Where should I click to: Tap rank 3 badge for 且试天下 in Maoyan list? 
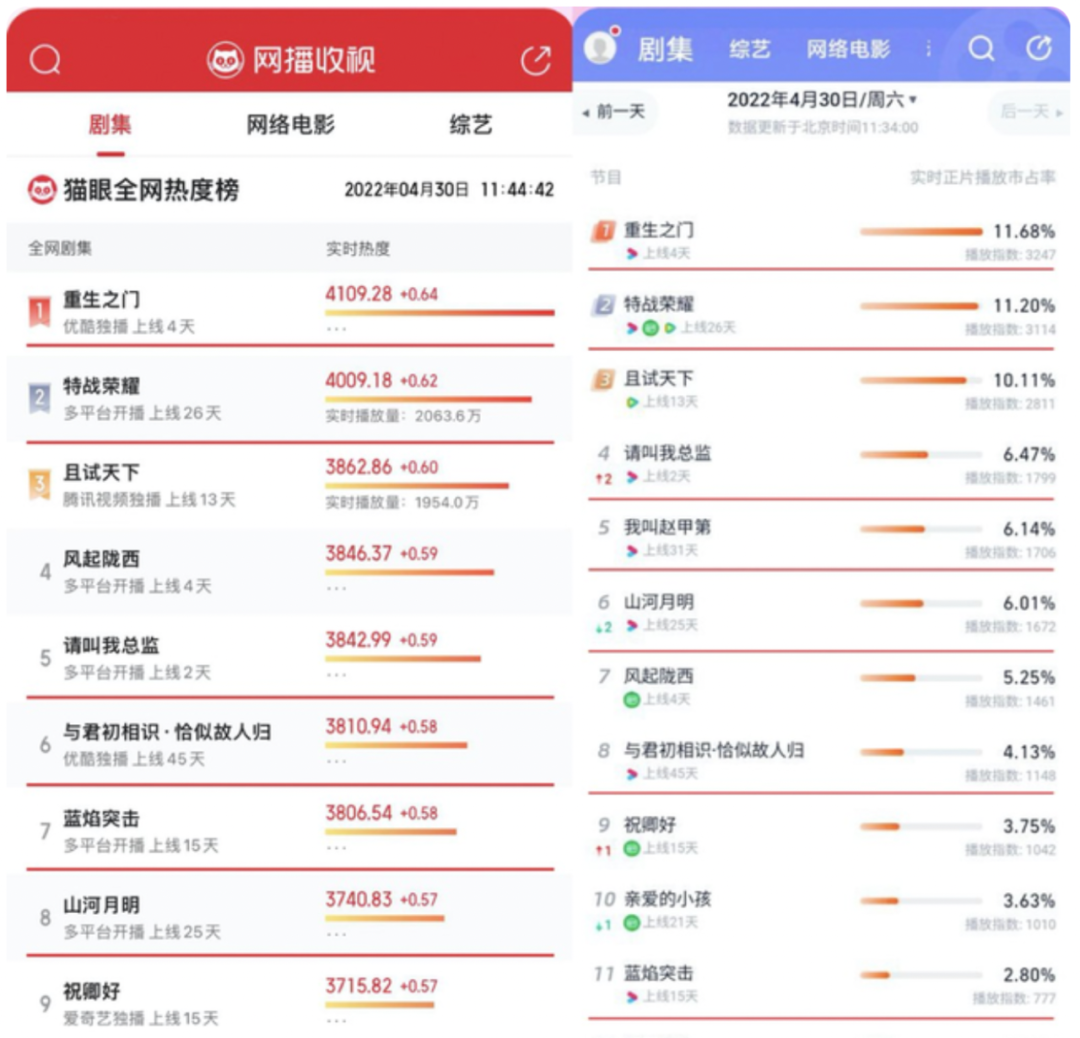pos(39,484)
